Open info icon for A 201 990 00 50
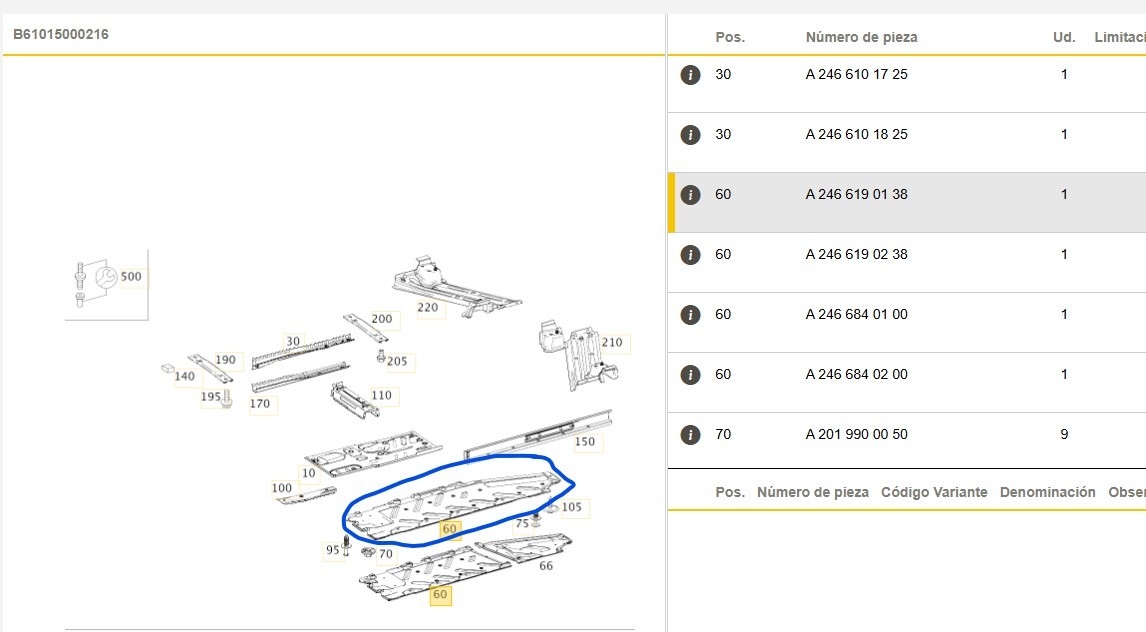The width and height of the screenshot is (1146, 632). click(x=690, y=435)
